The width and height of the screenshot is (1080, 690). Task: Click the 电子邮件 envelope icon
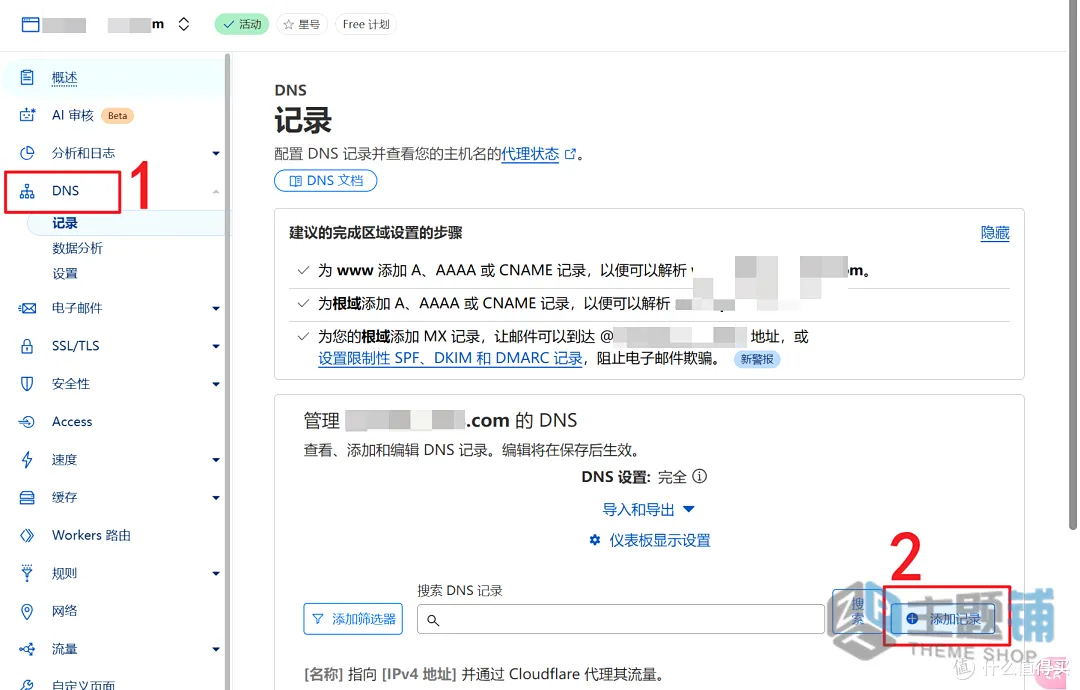coord(27,308)
